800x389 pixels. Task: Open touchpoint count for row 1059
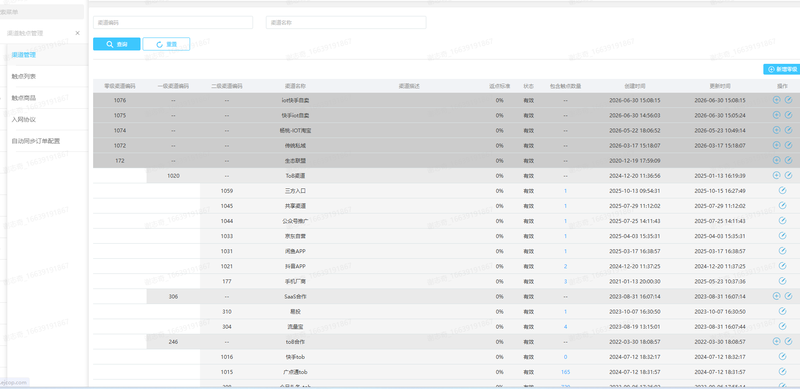pos(565,191)
